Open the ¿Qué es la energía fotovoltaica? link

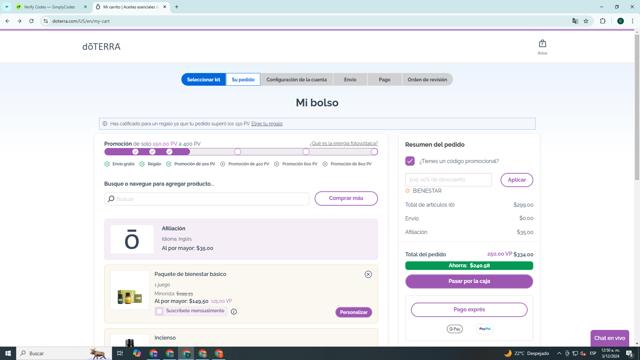344,144
